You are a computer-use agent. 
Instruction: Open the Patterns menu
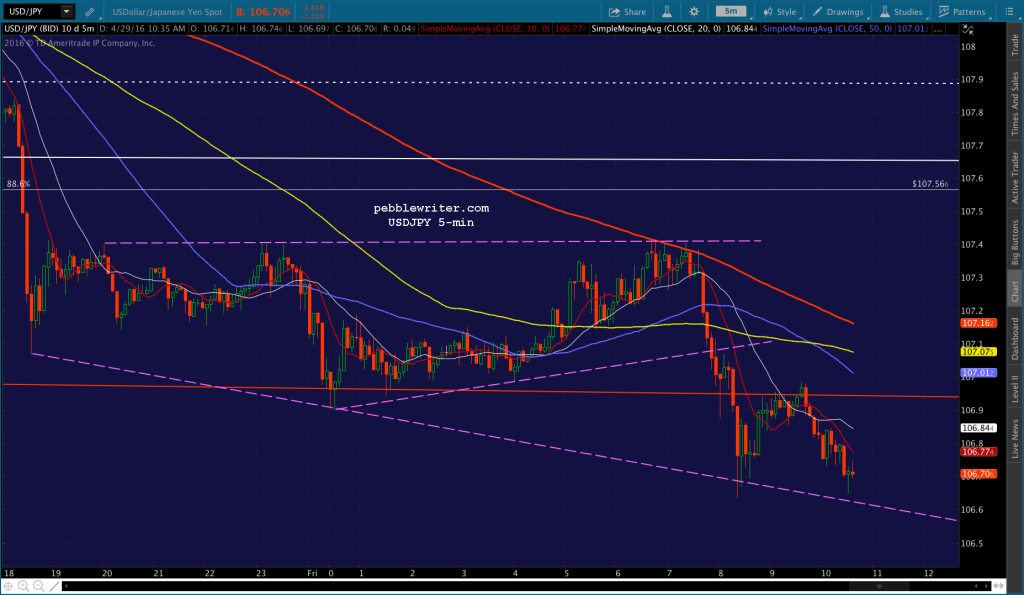pos(962,12)
